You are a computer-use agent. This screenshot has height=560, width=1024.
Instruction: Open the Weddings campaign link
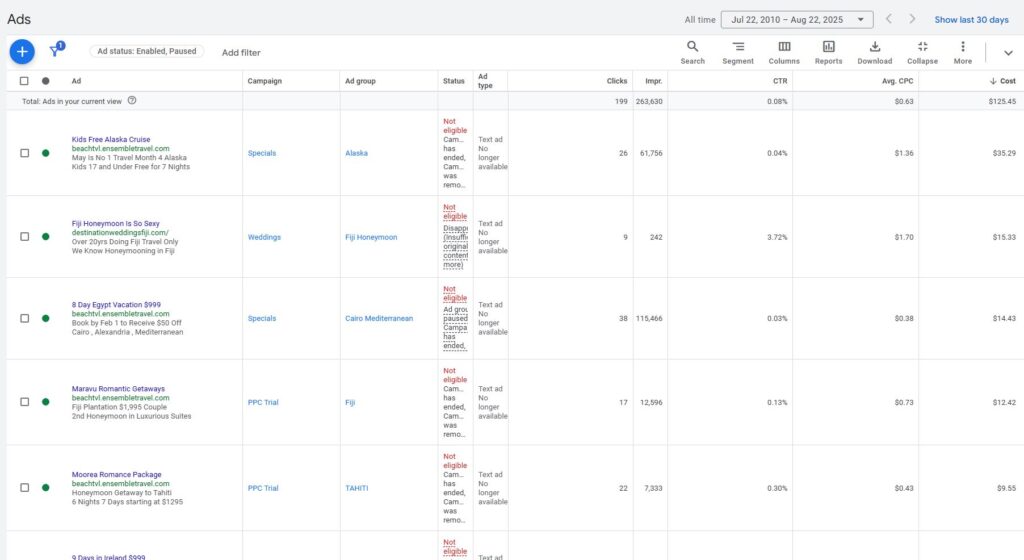point(264,237)
